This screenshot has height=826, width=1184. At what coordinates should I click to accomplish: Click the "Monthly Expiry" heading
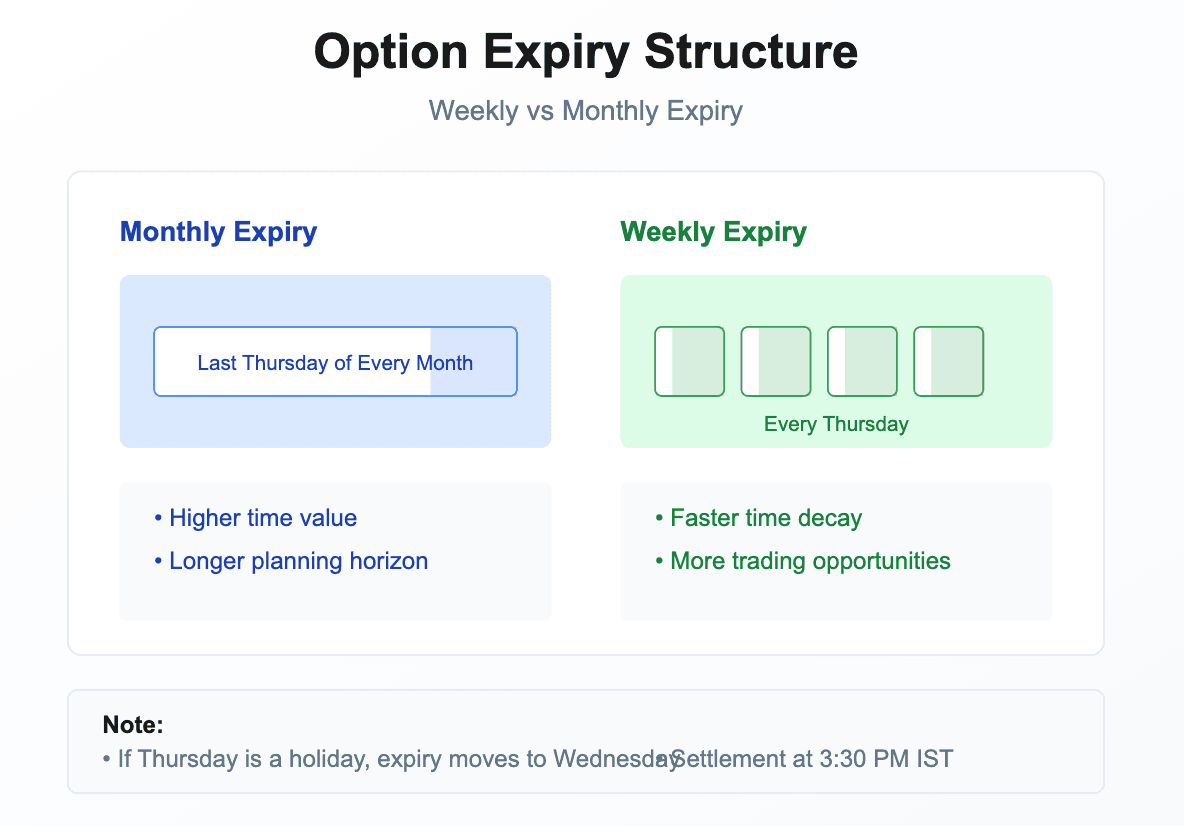pyautogui.click(x=218, y=232)
